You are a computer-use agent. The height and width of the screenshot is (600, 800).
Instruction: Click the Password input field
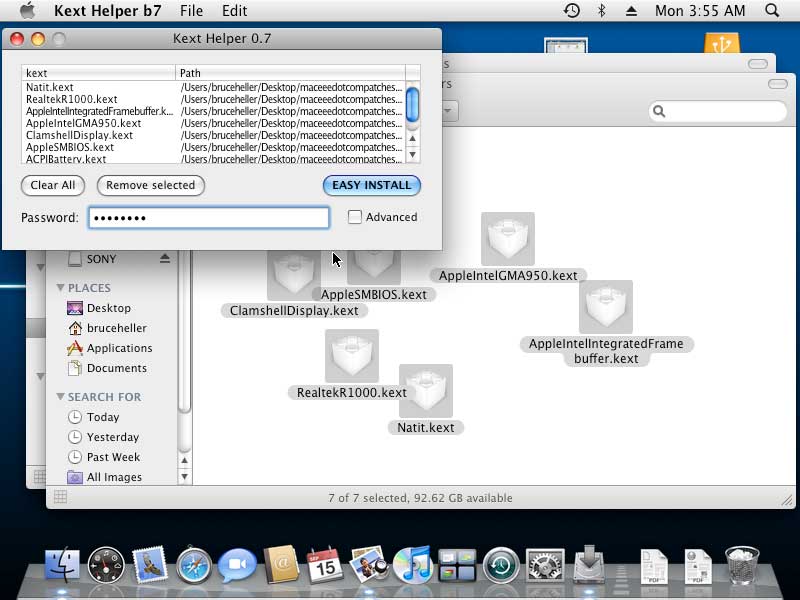pos(209,217)
